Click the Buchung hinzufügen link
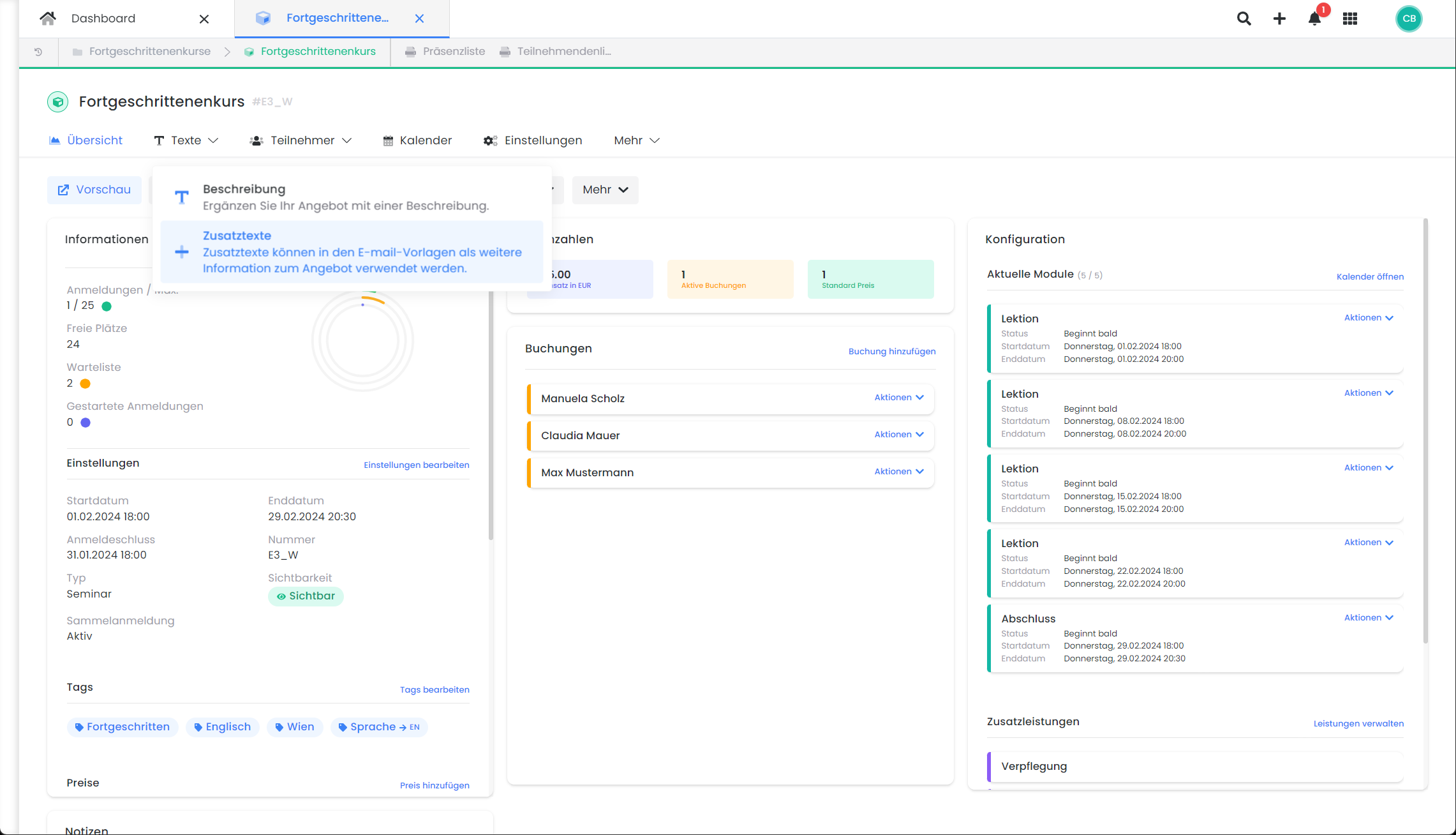Screen dimensions: 1456x835 pos(891,351)
